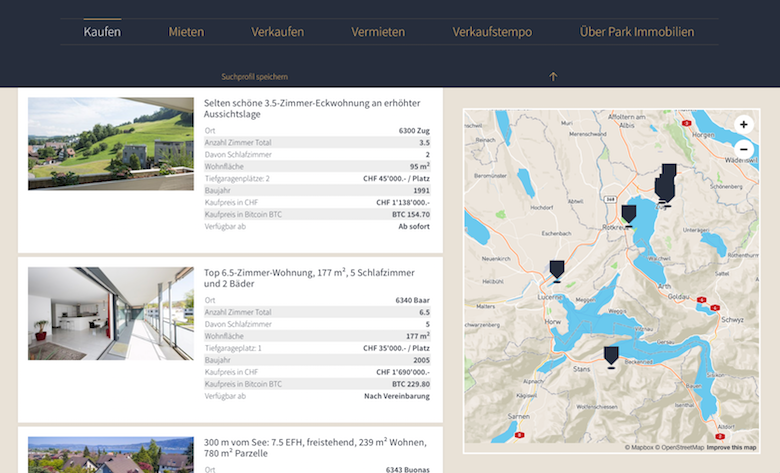Click the 'Kaufpreis in Bitcoin BTC' label of the Zug listing
The image size is (780, 473).
243,214
